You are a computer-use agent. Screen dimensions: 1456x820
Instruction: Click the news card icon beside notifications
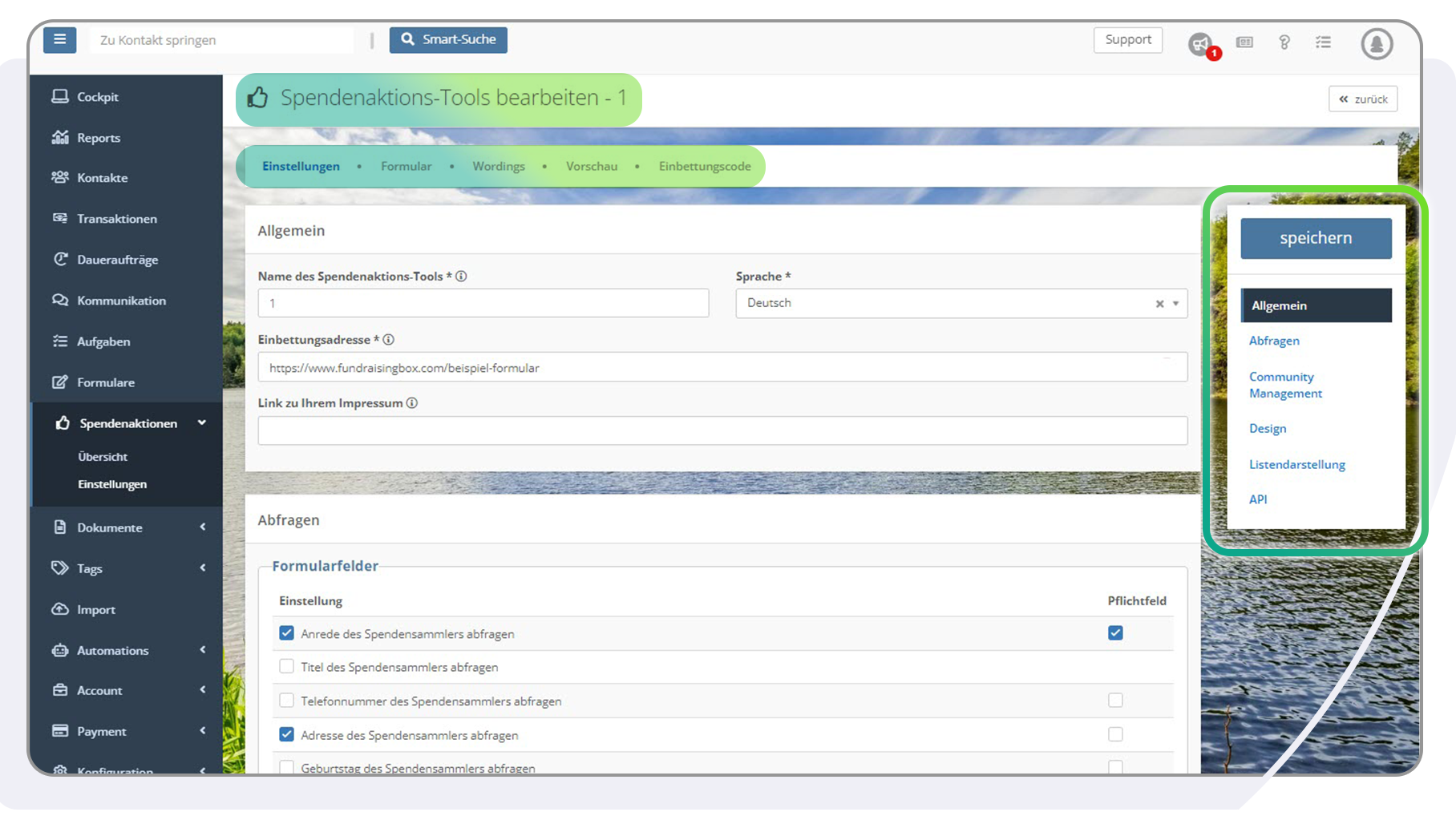tap(1244, 42)
